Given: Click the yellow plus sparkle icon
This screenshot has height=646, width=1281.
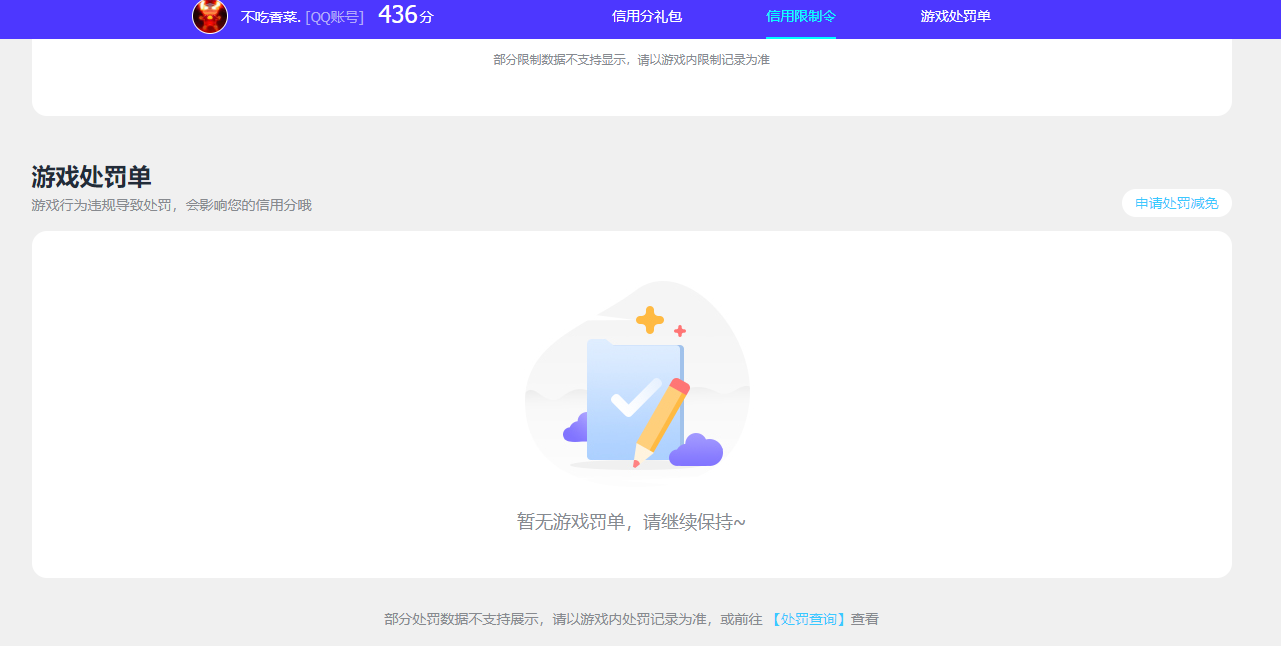Looking at the screenshot, I should (650, 318).
